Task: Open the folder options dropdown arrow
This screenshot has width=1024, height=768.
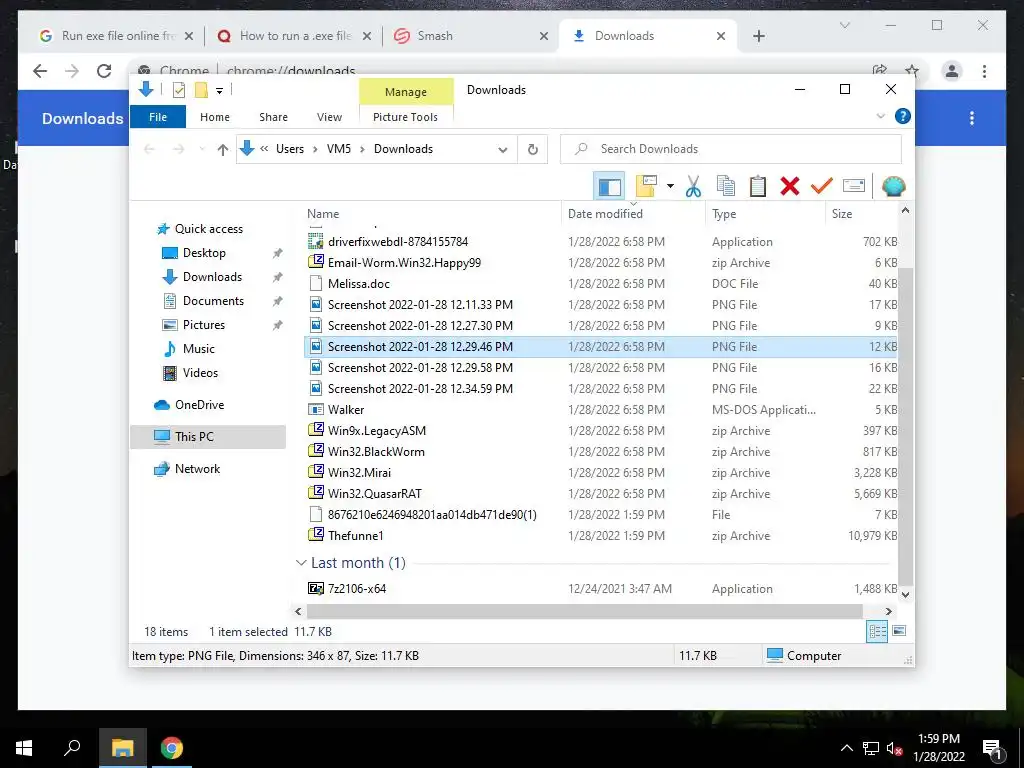Action: (x=670, y=186)
